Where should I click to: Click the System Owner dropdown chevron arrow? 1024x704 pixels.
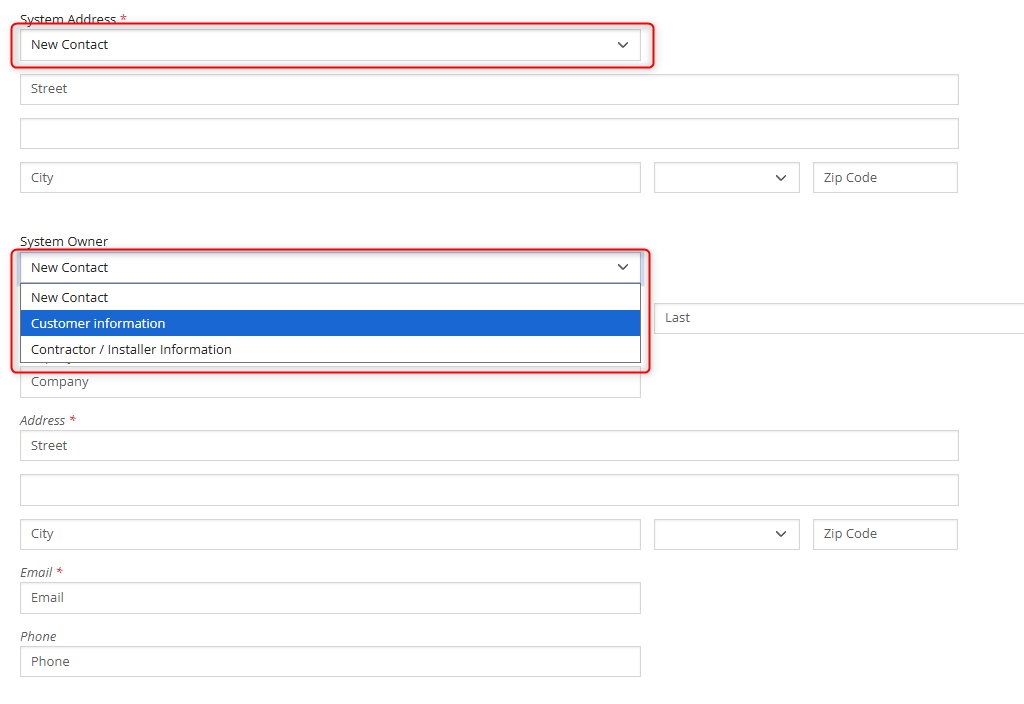click(x=623, y=267)
